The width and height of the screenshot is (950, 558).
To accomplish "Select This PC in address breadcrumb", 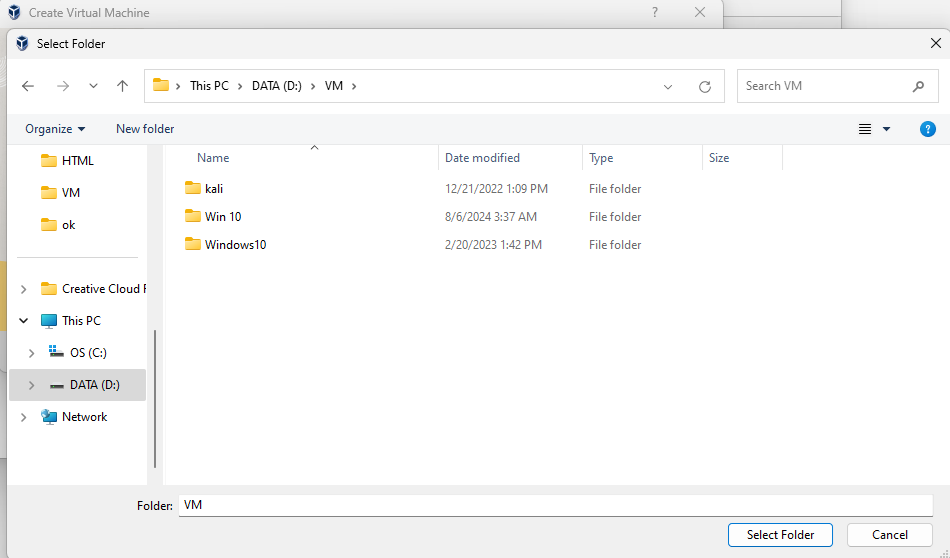I will 209,86.
